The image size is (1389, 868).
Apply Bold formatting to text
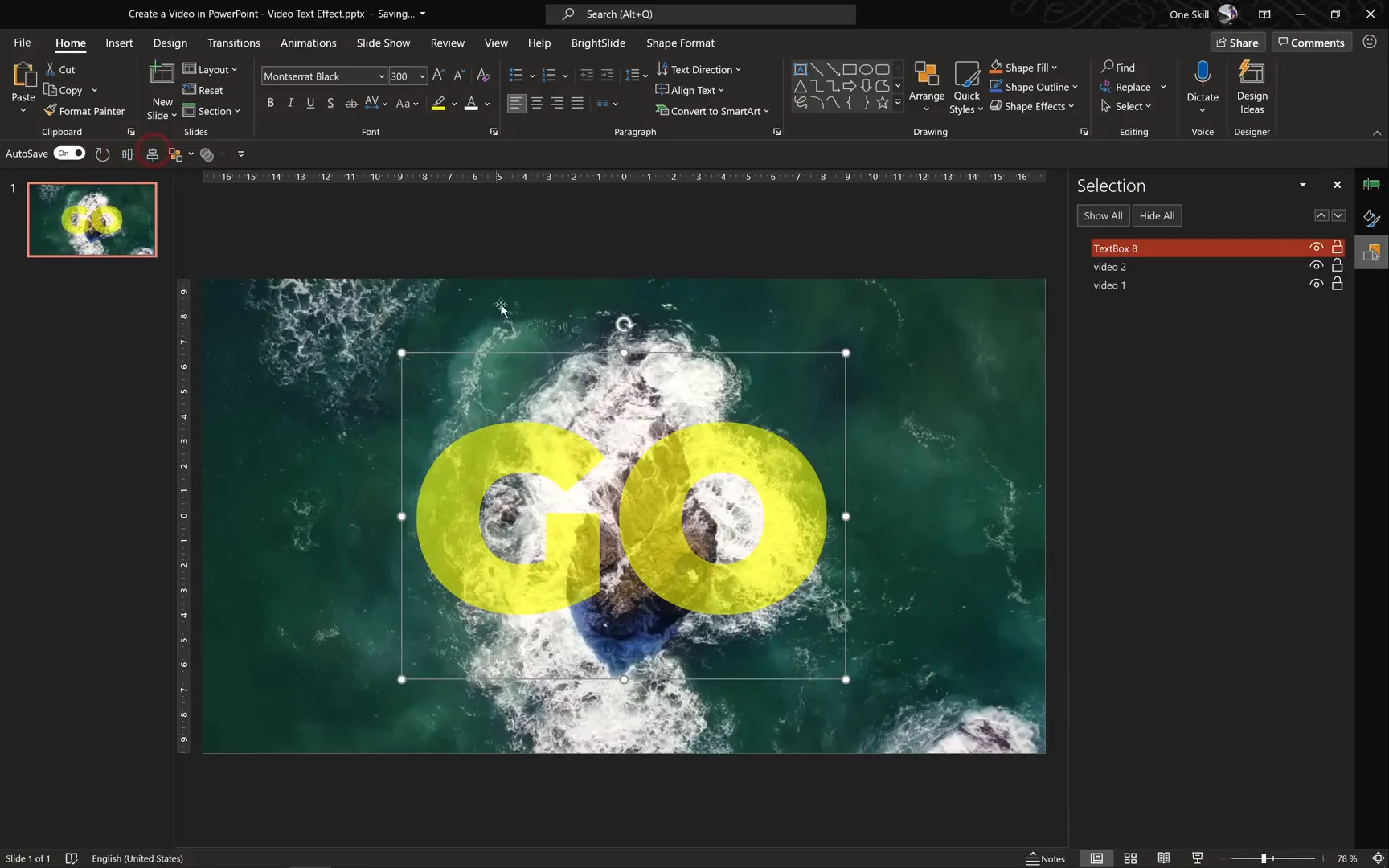click(270, 103)
